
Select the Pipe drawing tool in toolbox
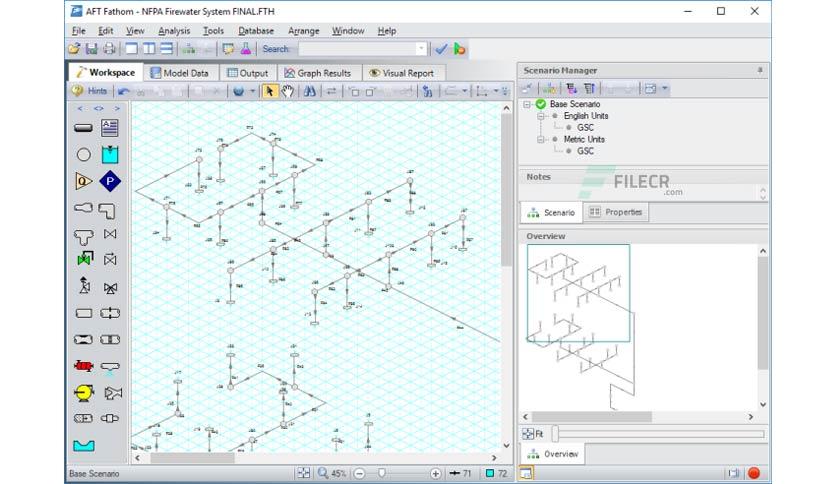click(x=83, y=128)
